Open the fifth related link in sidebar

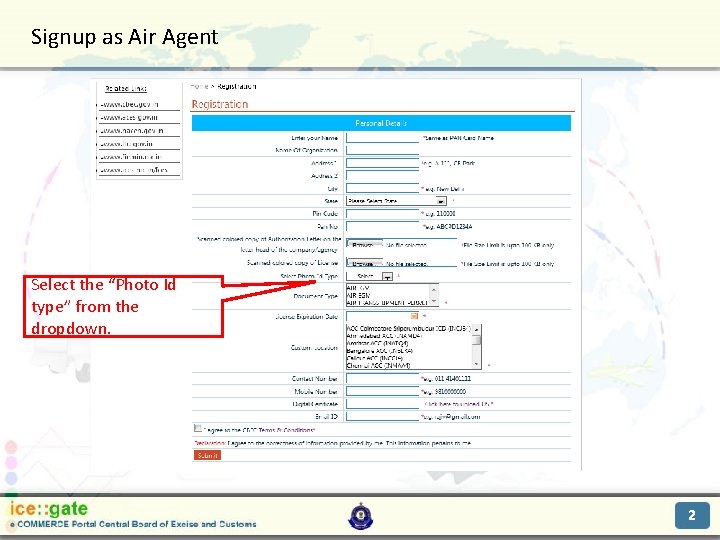[131, 157]
